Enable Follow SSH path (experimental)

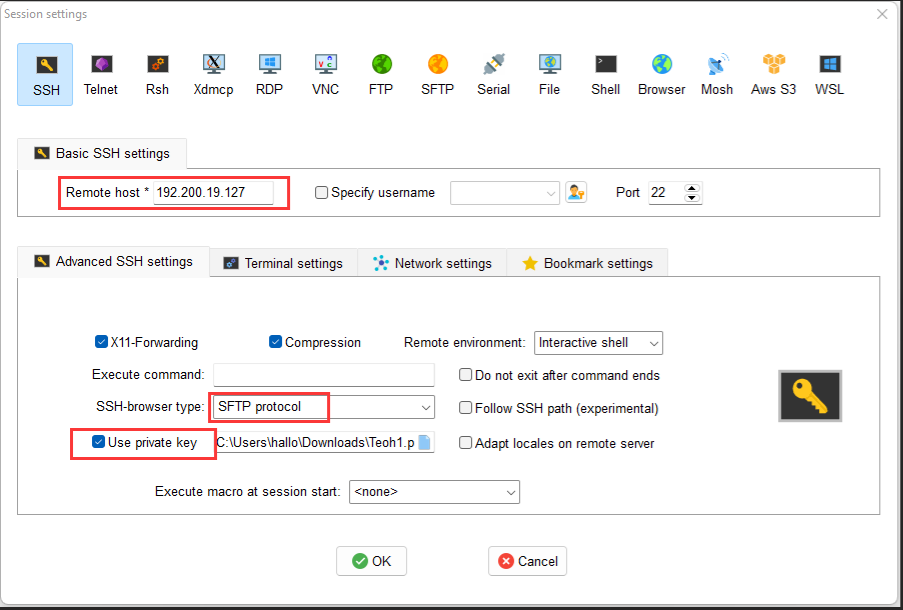click(x=466, y=408)
